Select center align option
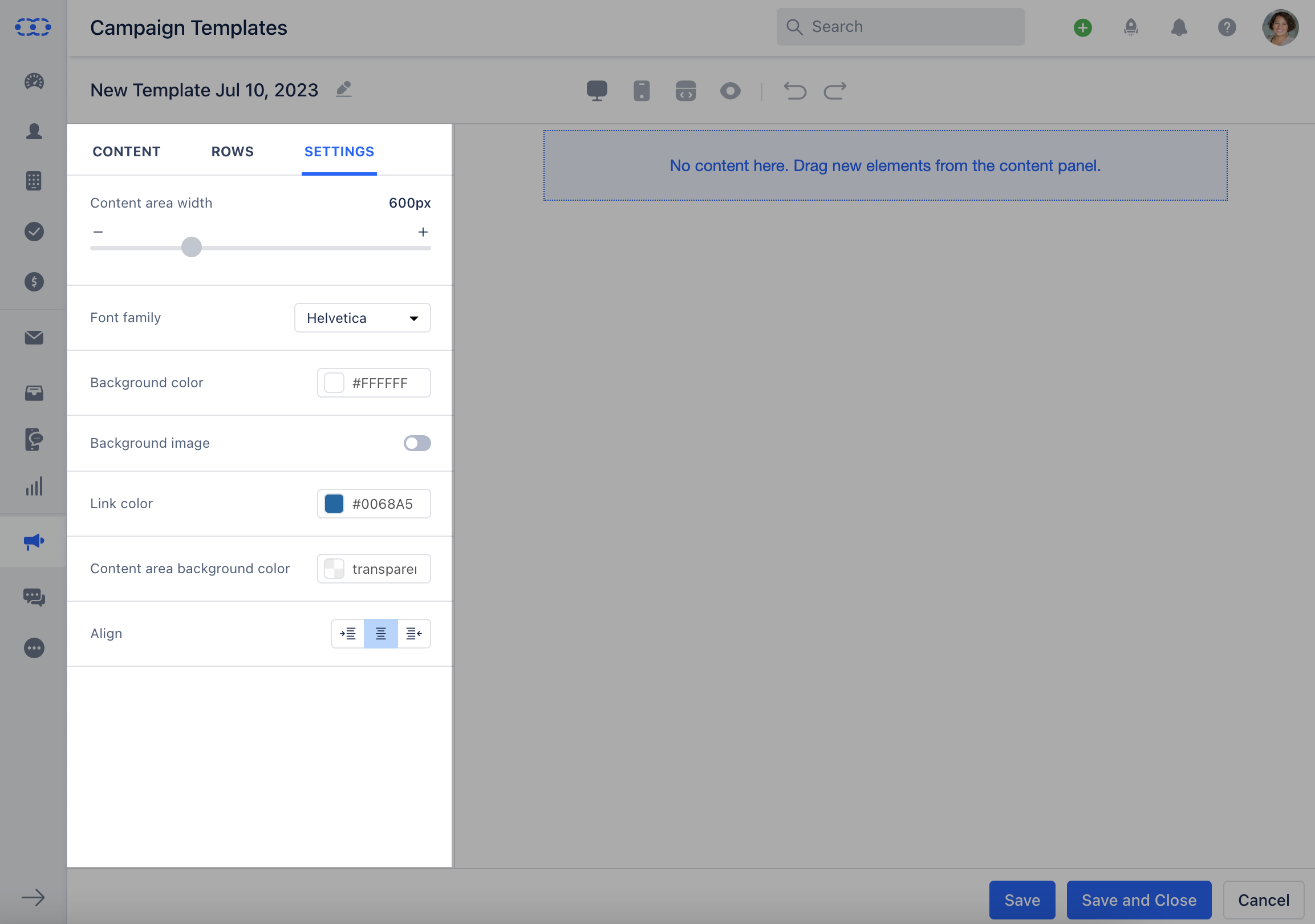Image resolution: width=1315 pixels, height=924 pixels. coord(380,634)
